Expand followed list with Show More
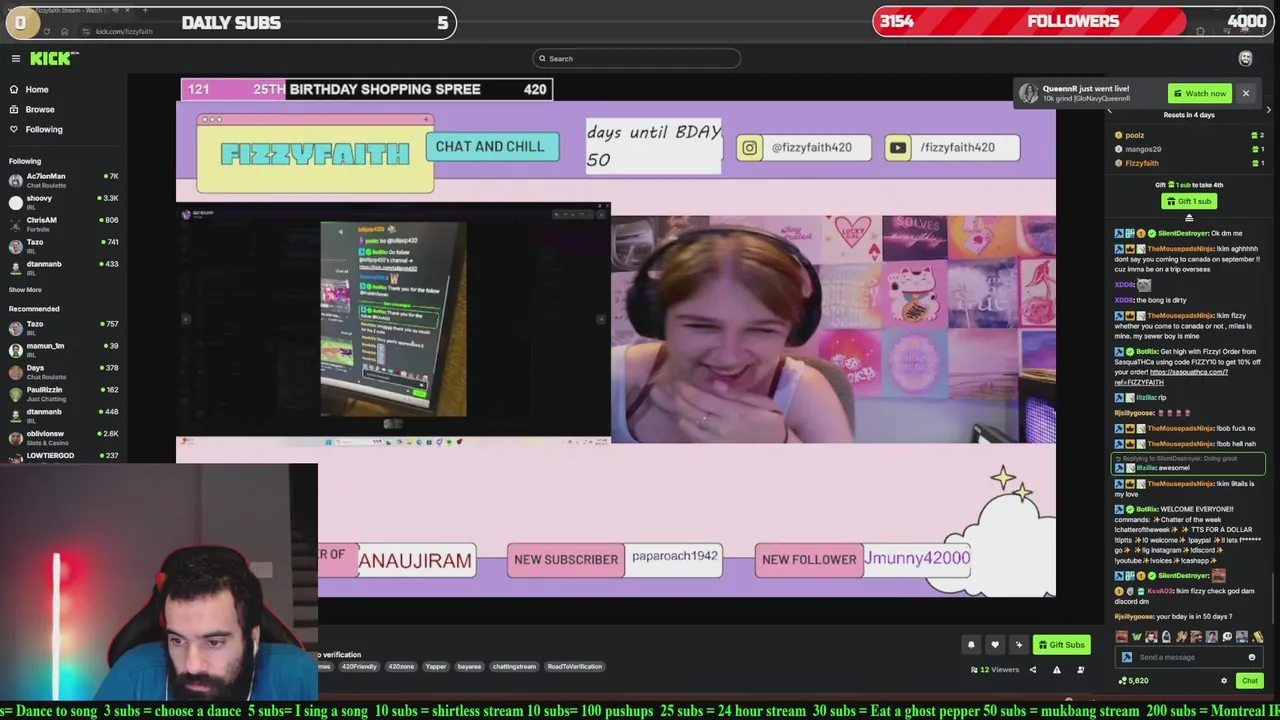1280x720 pixels. click(25, 290)
